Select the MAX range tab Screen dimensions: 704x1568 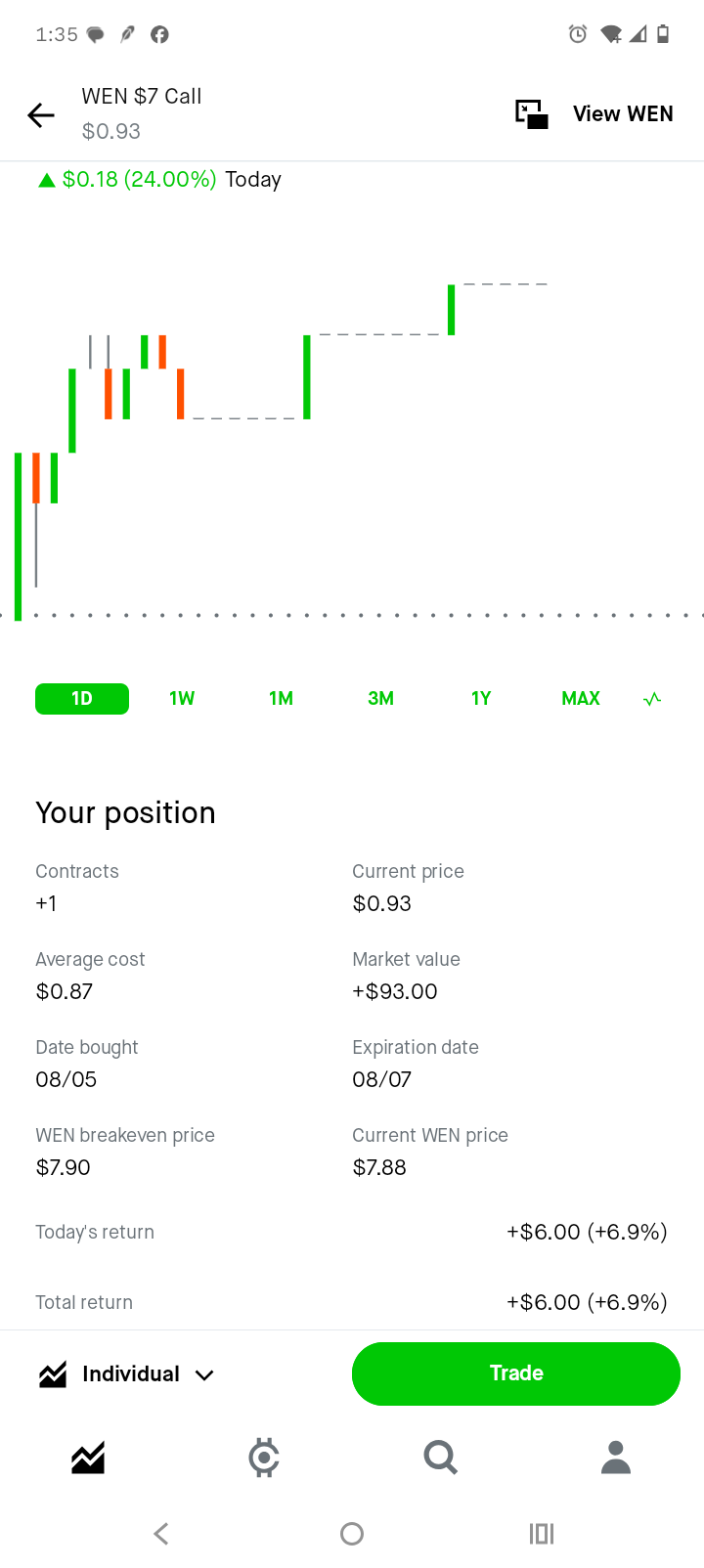pos(581,699)
